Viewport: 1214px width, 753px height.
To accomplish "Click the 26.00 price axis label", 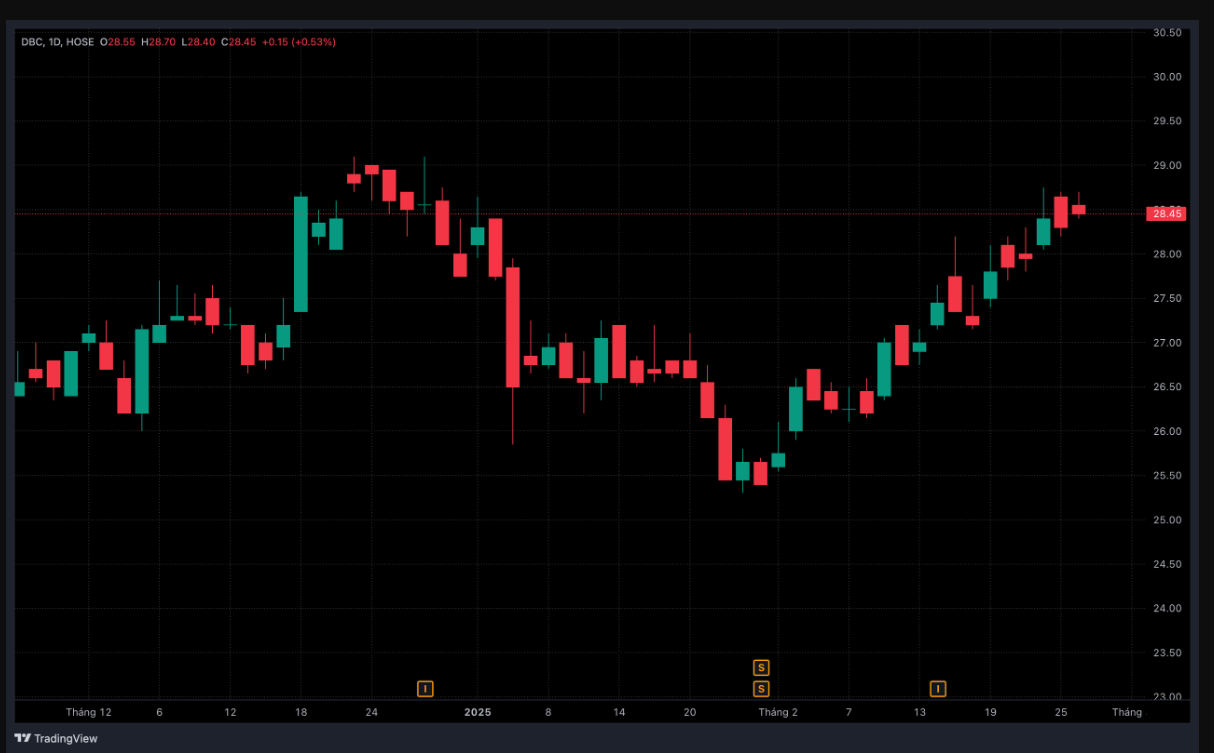I will coord(1167,432).
